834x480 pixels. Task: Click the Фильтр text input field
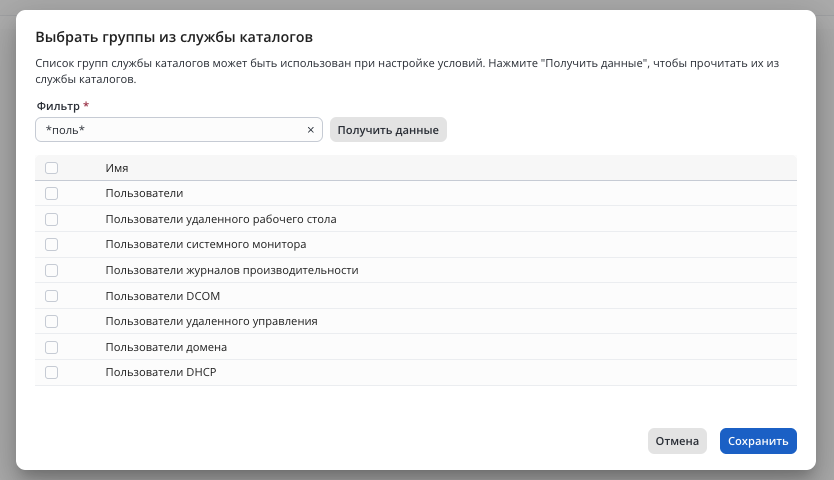click(x=170, y=130)
